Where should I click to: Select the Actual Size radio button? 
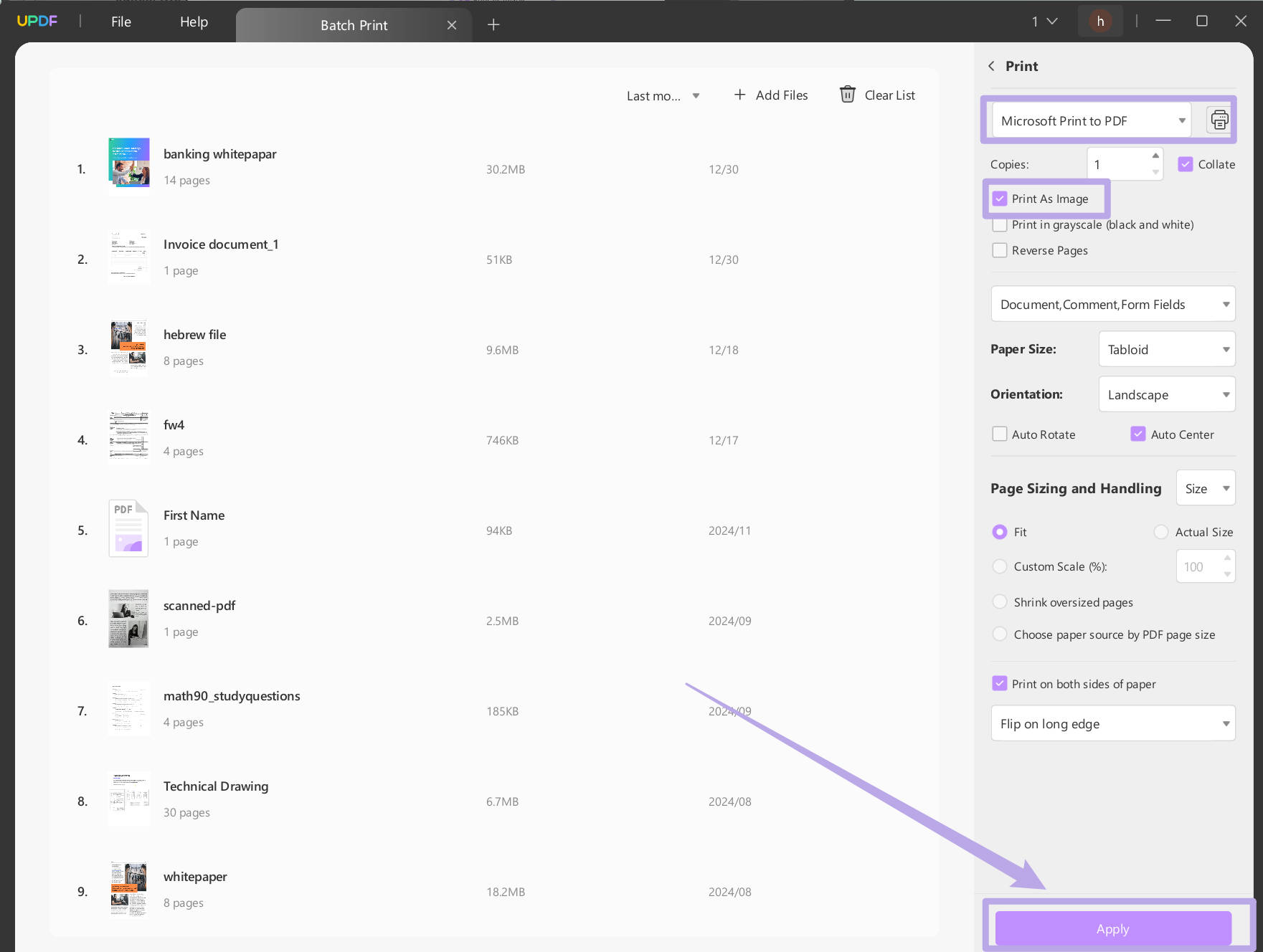coord(1160,532)
